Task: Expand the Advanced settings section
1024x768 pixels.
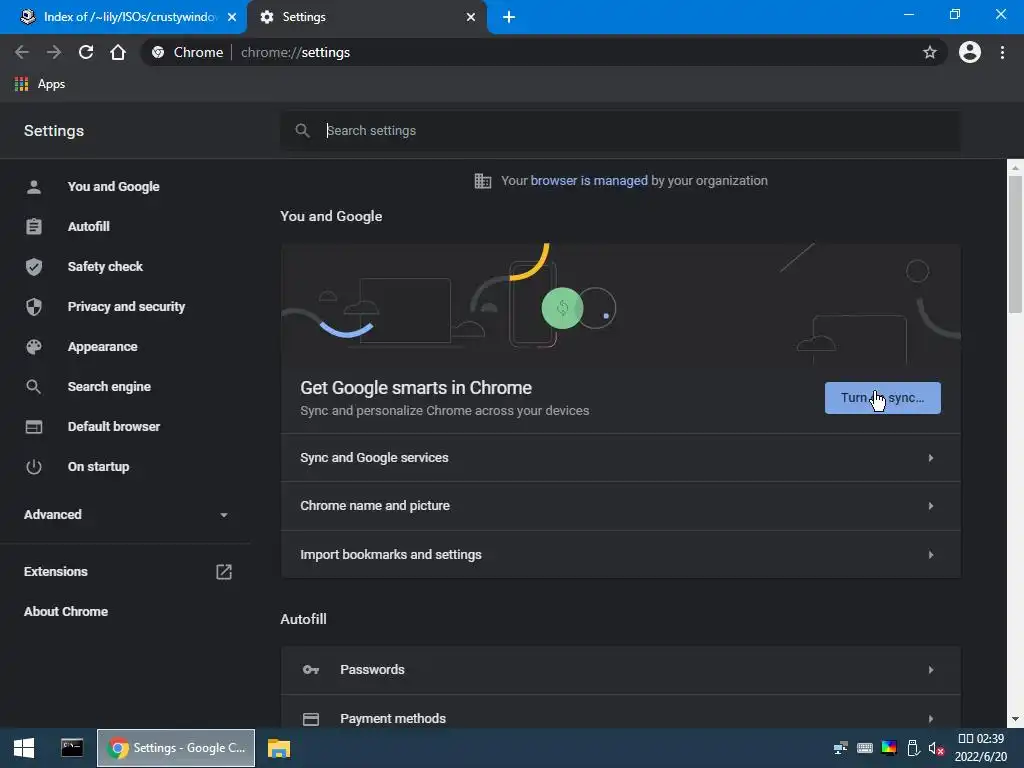Action: (125, 515)
